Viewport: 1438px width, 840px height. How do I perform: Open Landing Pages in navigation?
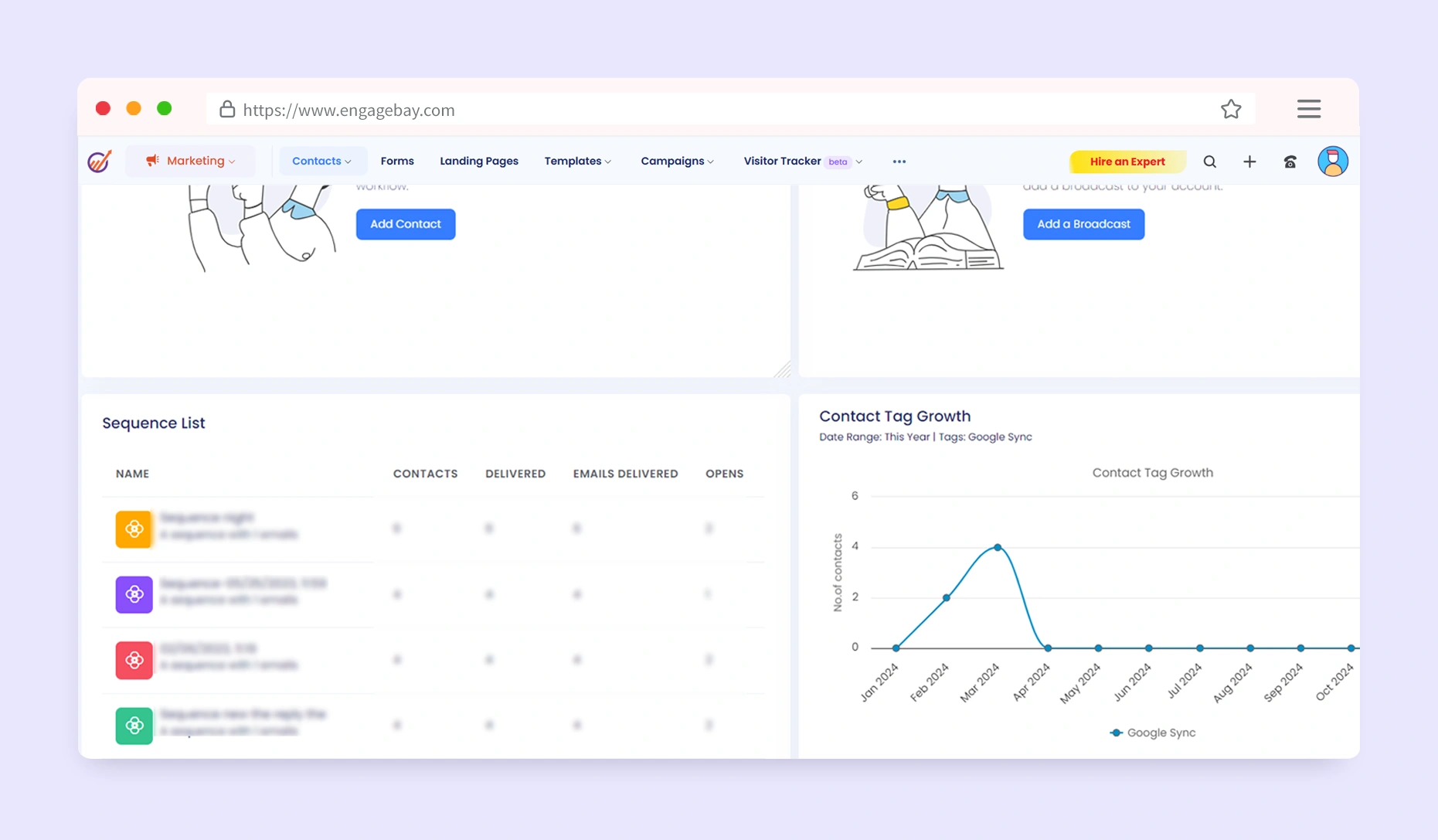479,161
